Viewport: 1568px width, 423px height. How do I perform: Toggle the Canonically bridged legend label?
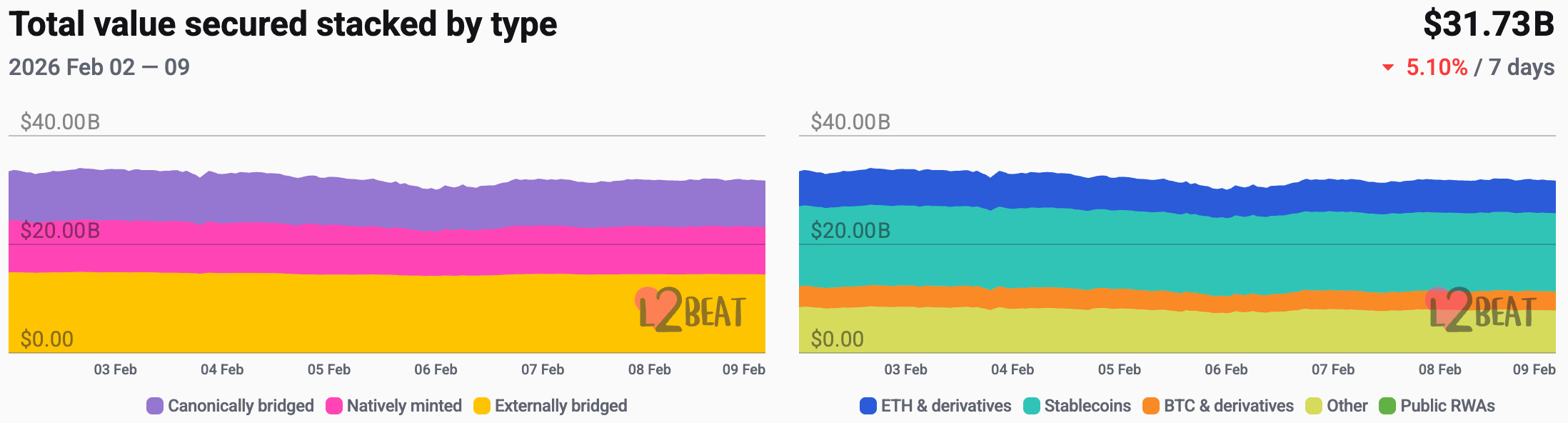coord(241,406)
